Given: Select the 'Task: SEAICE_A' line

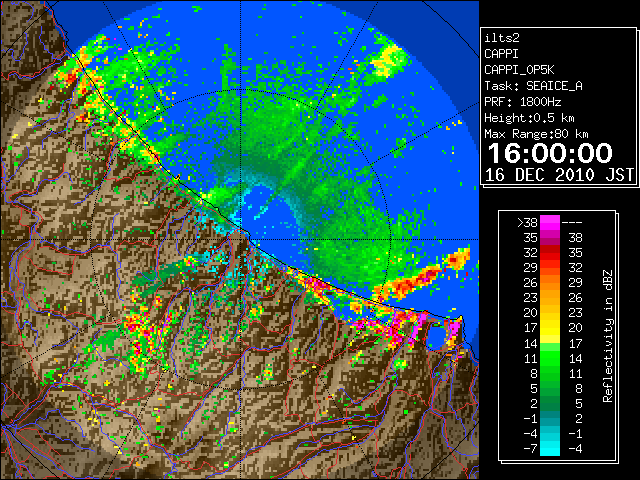Looking at the screenshot, I should click(x=533, y=86).
